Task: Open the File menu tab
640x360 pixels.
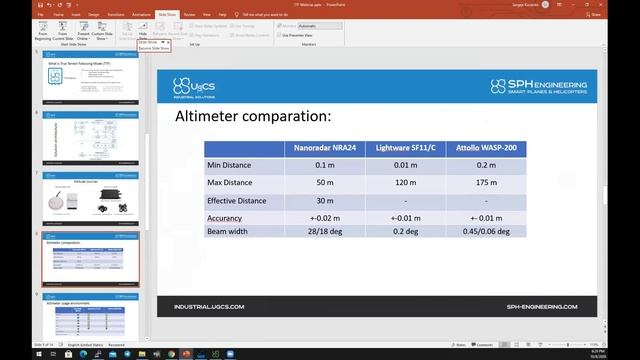Action: (40, 14)
